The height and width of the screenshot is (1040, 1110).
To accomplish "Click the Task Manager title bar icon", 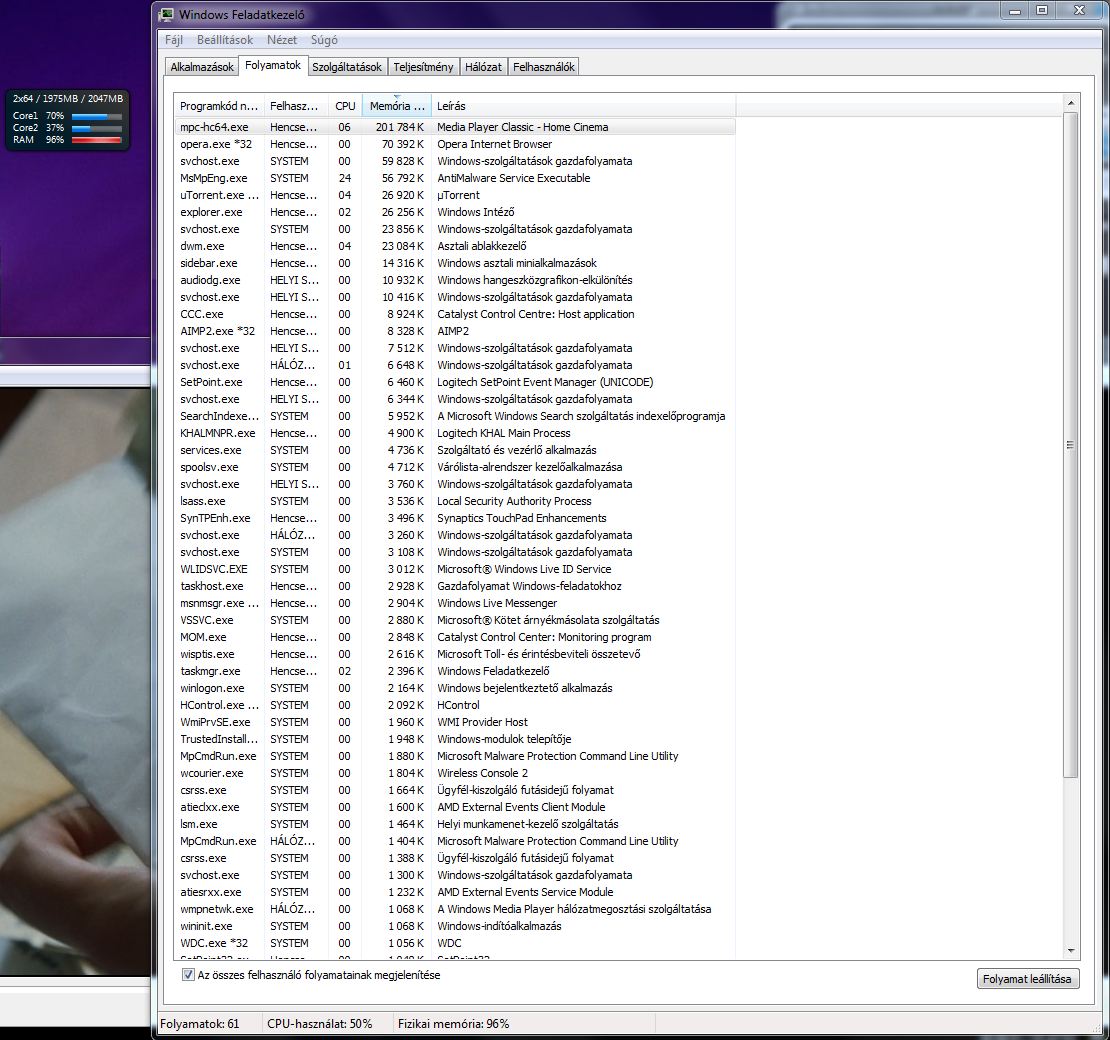I will [x=166, y=14].
